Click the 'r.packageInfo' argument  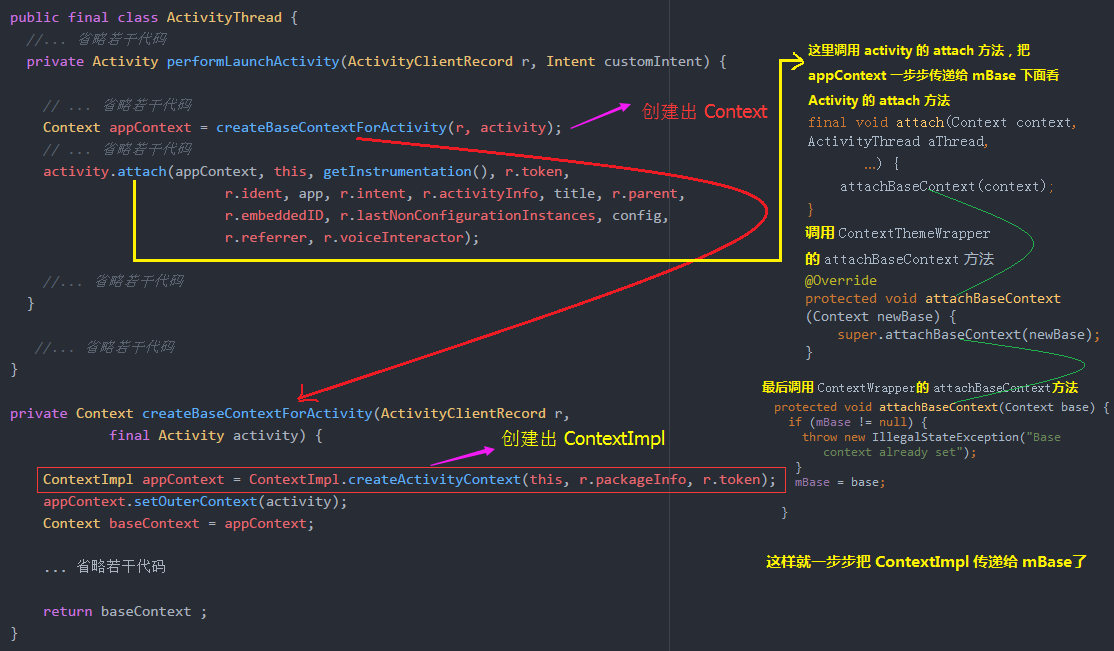point(632,479)
